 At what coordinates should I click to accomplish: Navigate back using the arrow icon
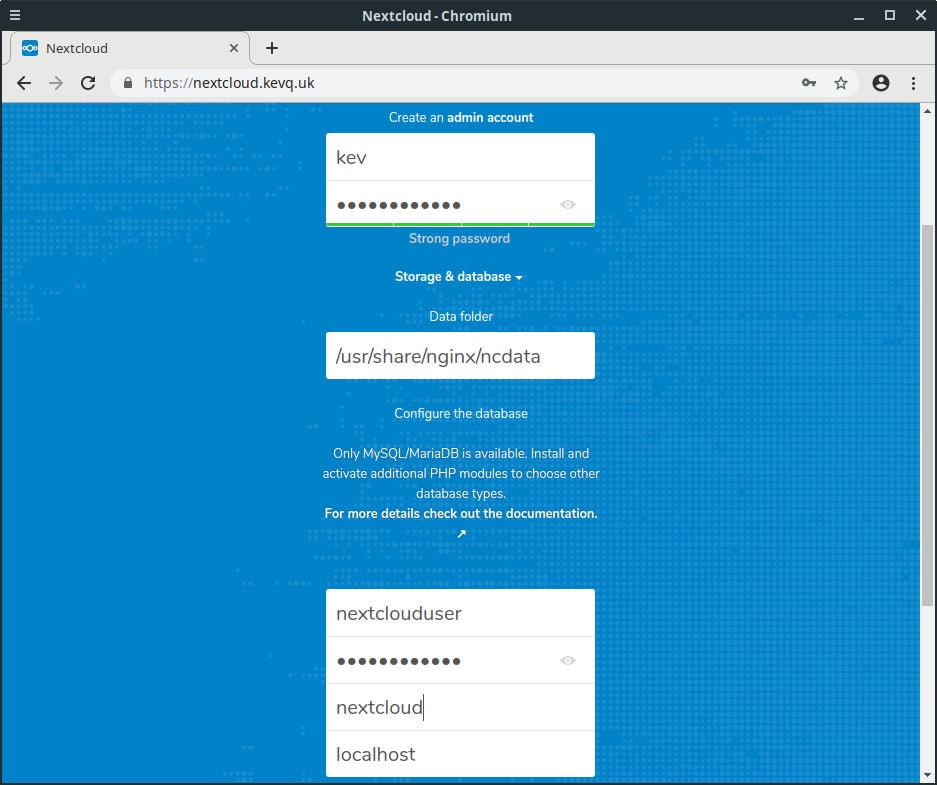tap(24, 83)
